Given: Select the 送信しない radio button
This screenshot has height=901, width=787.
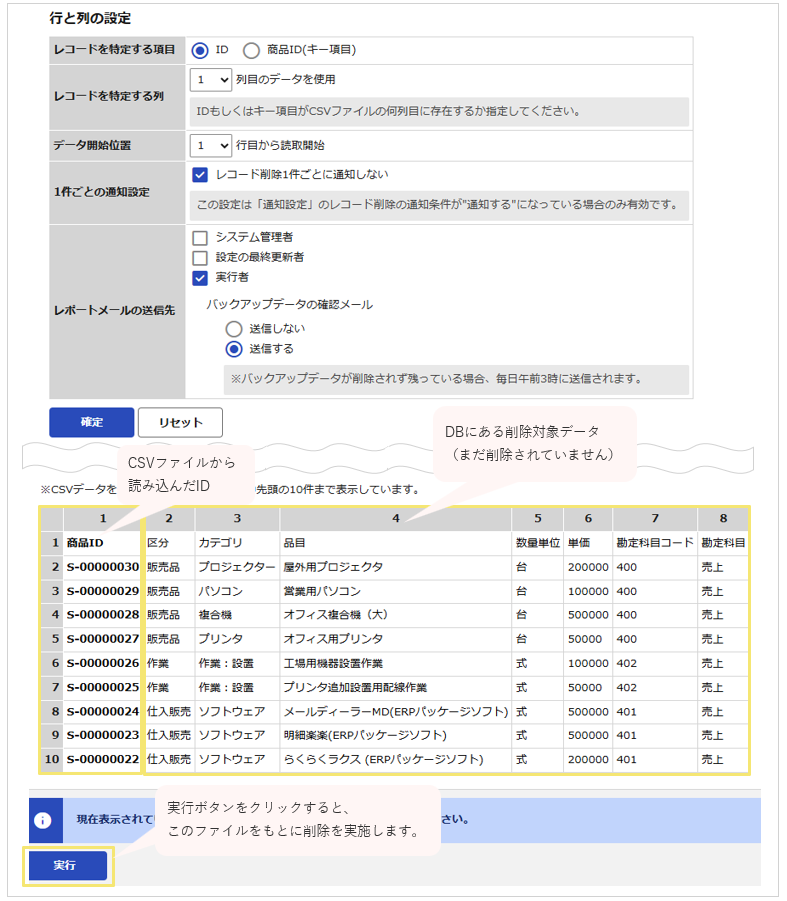Looking at the screenshot, I should (234, 329).
